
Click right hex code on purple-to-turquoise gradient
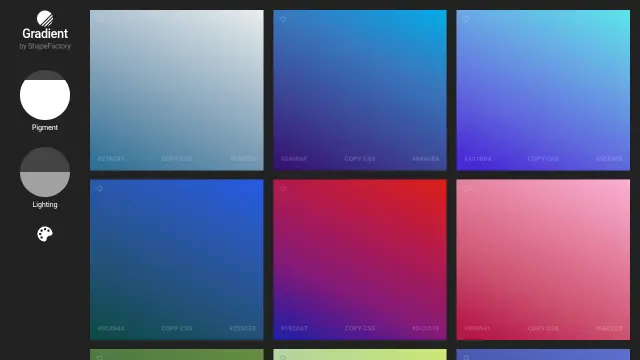(x=609, y=159)
